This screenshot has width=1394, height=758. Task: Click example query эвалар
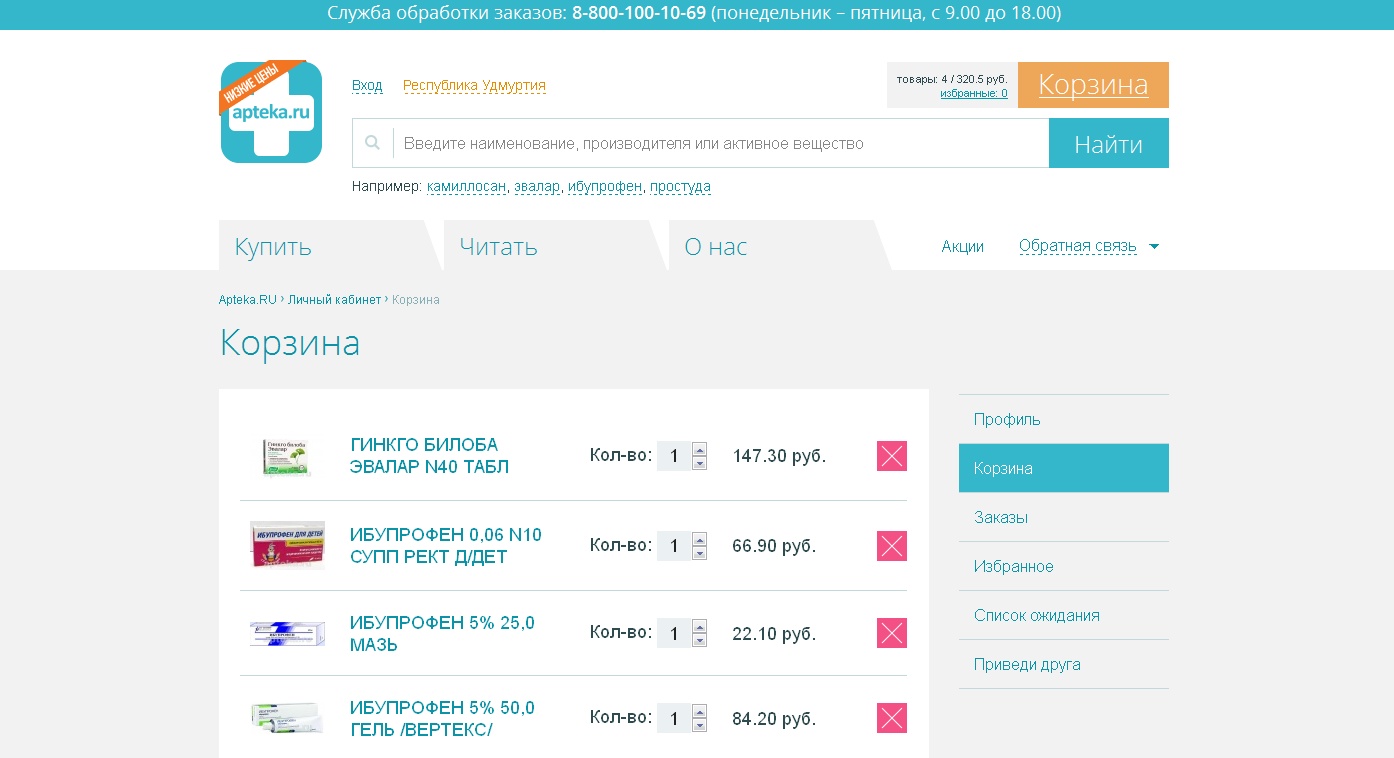click(537, 186)
